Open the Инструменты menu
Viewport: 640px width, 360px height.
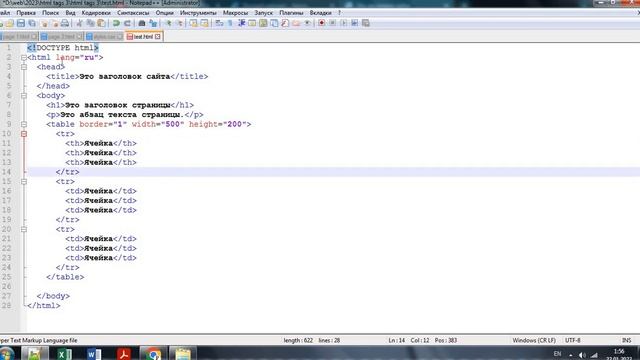point(198,13)
